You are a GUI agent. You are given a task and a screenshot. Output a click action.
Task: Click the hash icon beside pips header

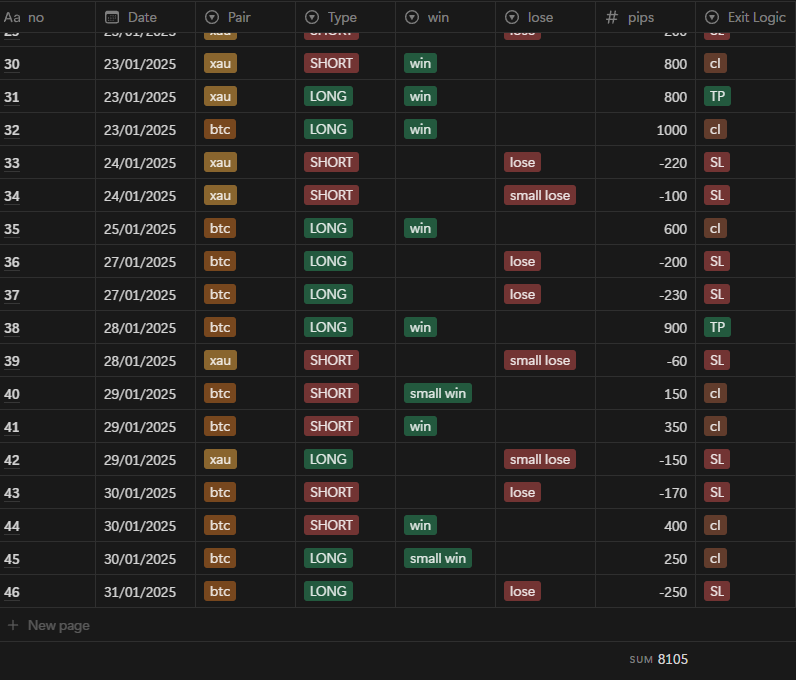612,17
